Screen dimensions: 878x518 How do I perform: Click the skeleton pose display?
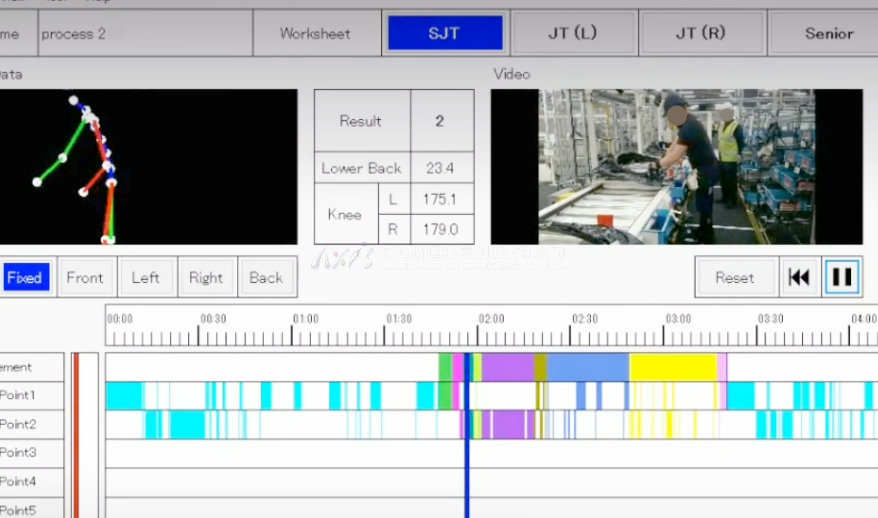(148, 166)
